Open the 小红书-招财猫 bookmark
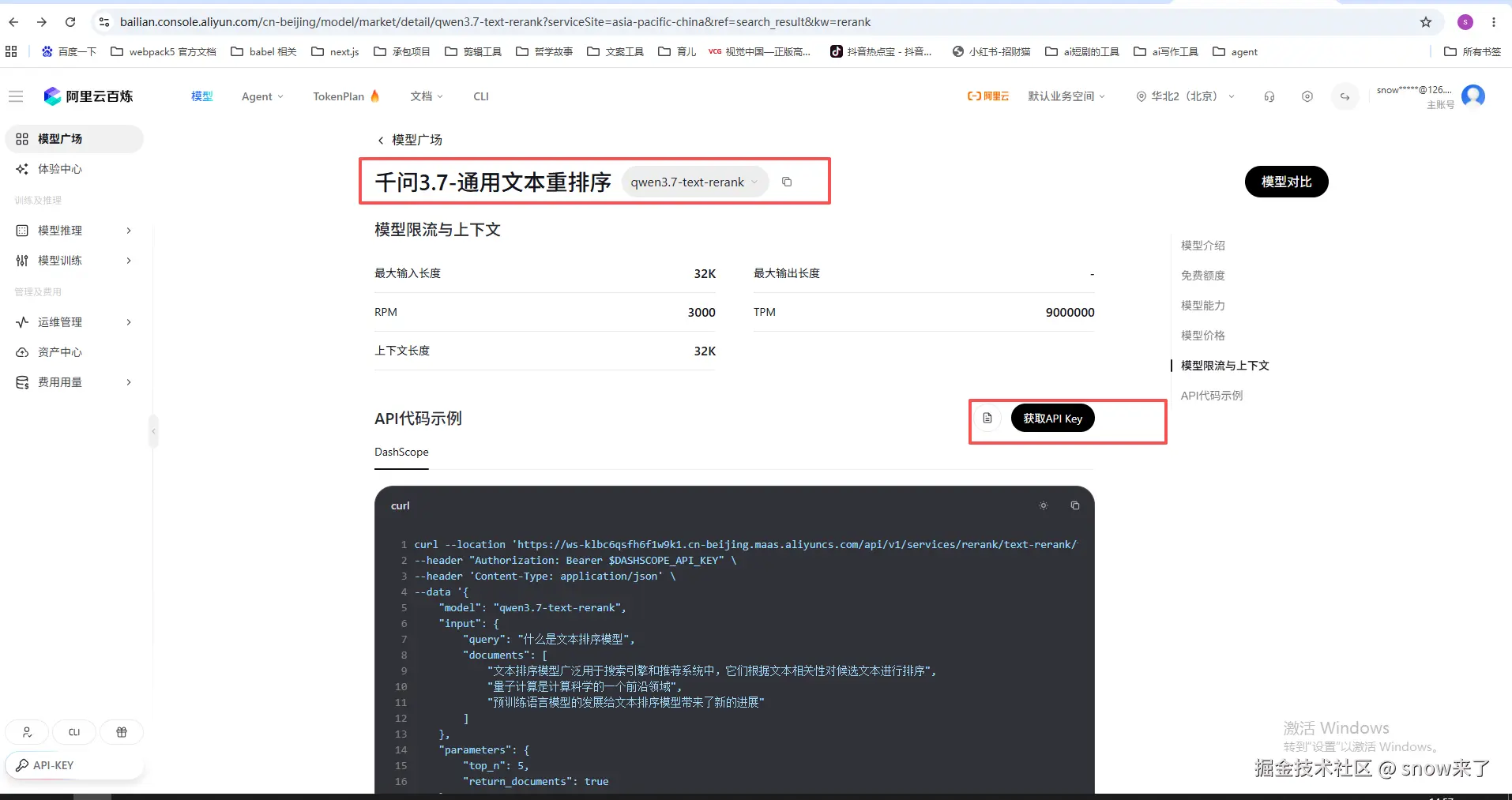Screen dimensions: 1512x800 pos(991,51)
